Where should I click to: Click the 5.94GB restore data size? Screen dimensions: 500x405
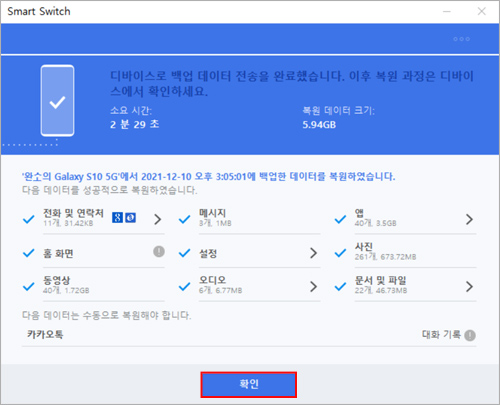[x=319, y=125]
